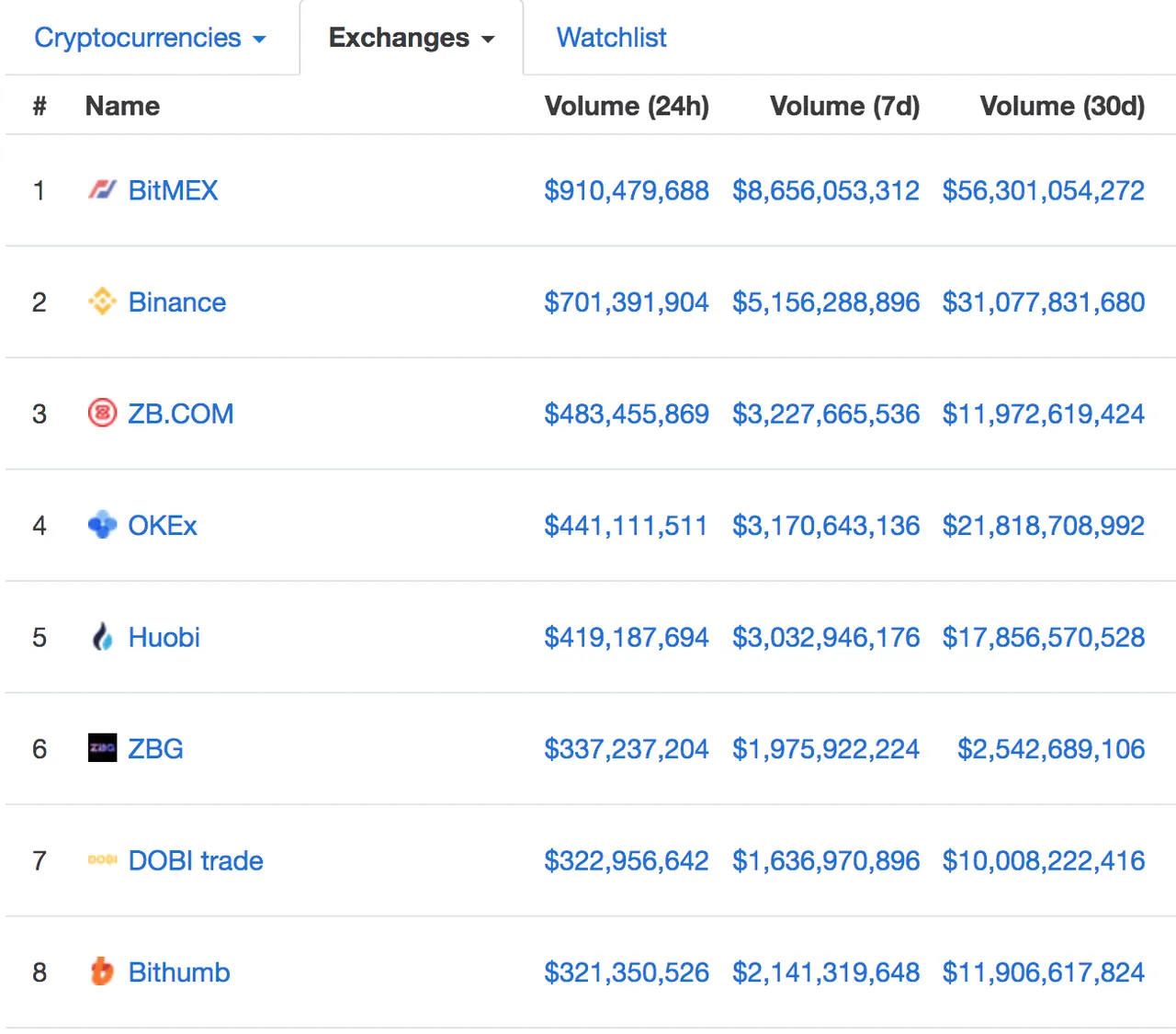Image resolution: width=1176 pixels, height=1034 pixels.
Task: Click the OKEx blue logo icon
Action: point(102,525)
